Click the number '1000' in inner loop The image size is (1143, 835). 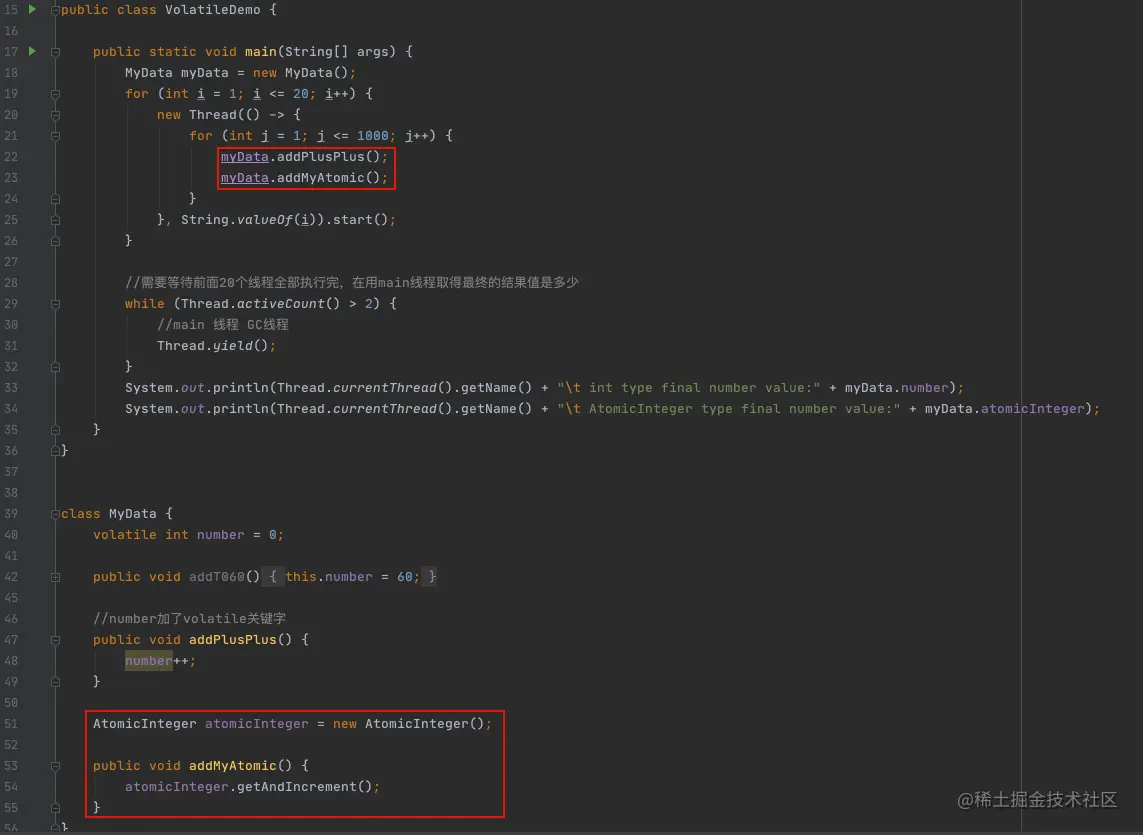[x=372, y=136]
